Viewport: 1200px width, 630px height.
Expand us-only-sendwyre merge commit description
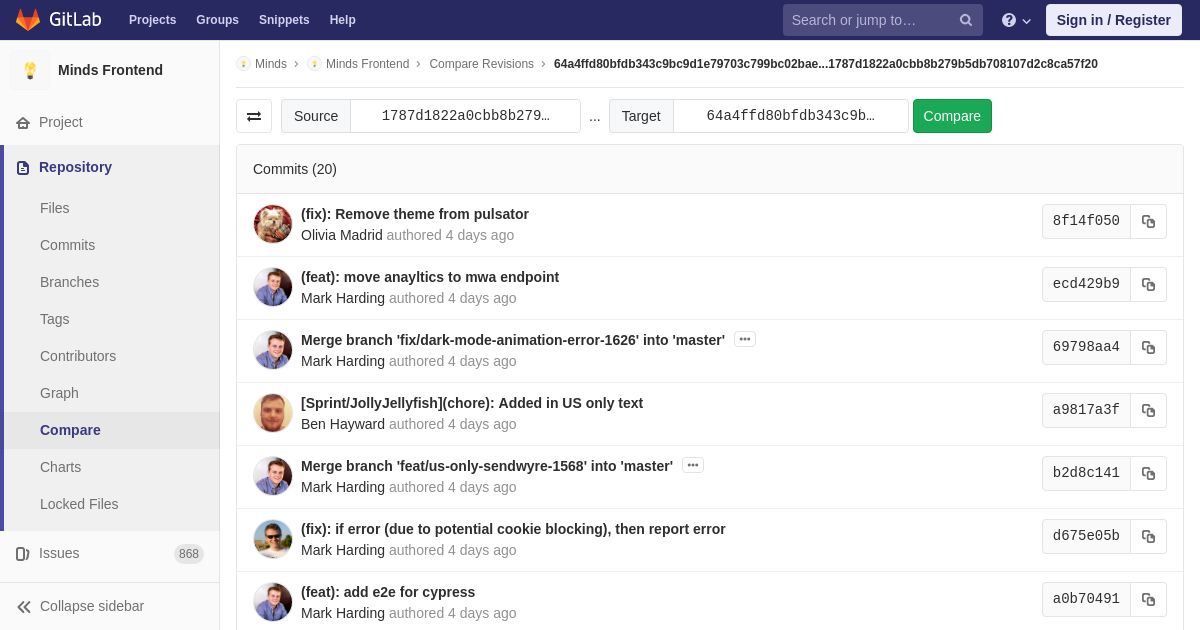693,465
